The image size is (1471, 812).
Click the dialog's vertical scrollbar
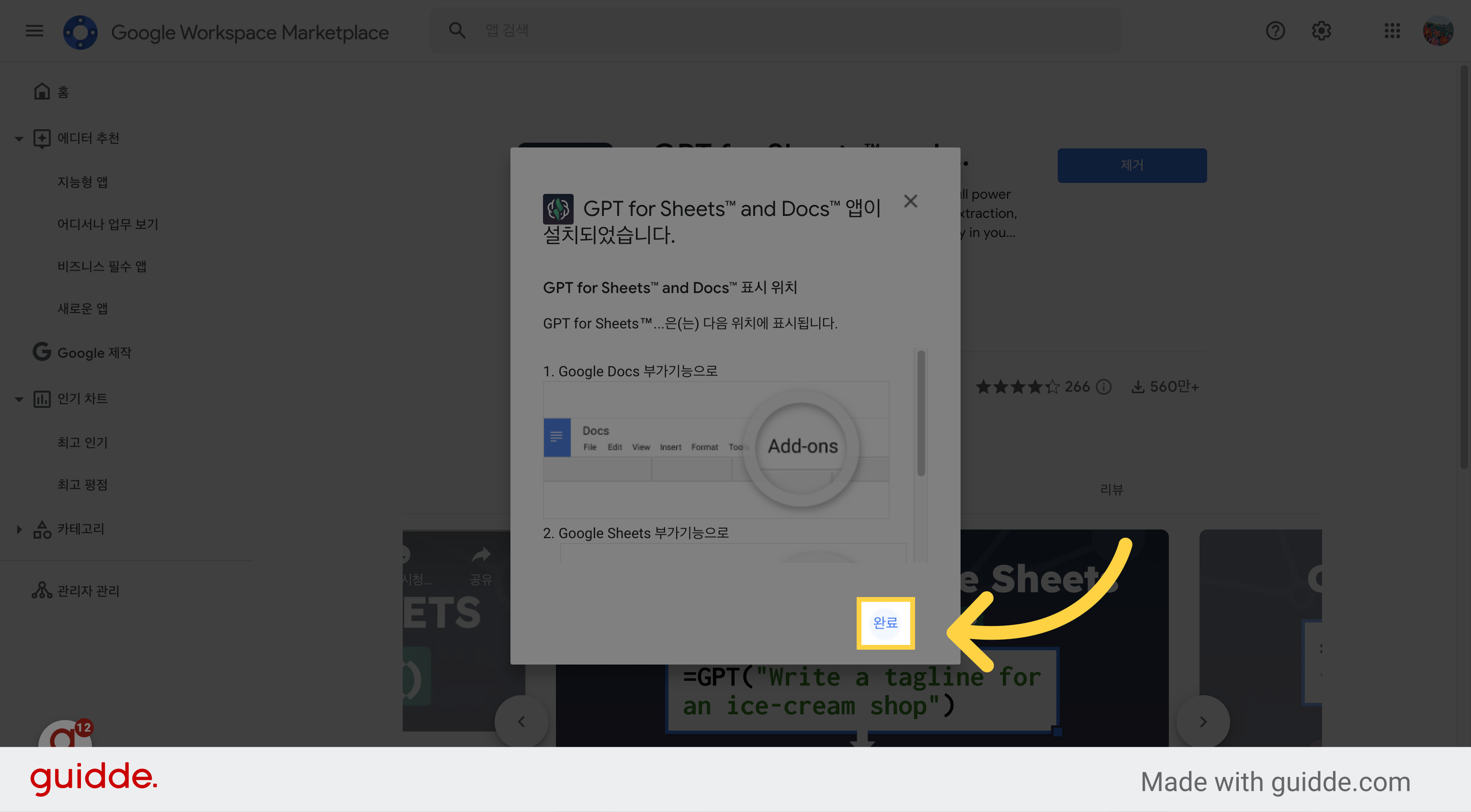(920, 414)
